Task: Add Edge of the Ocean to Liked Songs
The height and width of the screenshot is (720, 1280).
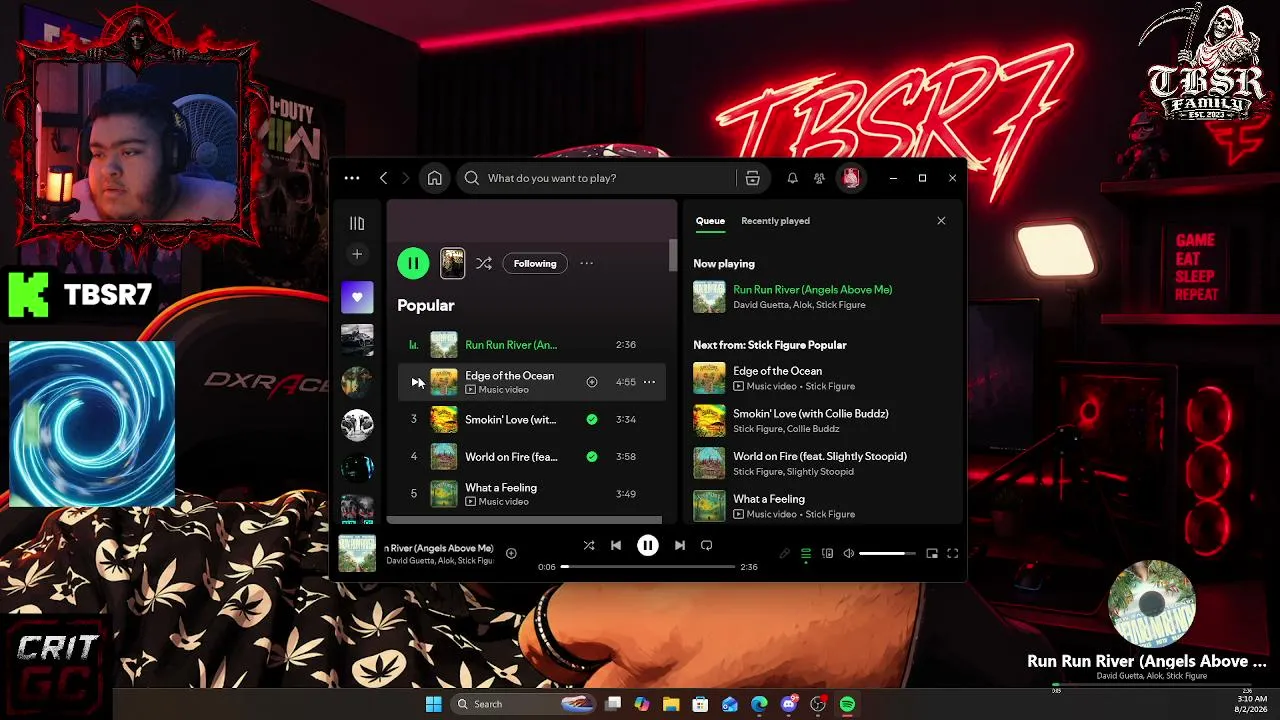Action: (592, 382)
